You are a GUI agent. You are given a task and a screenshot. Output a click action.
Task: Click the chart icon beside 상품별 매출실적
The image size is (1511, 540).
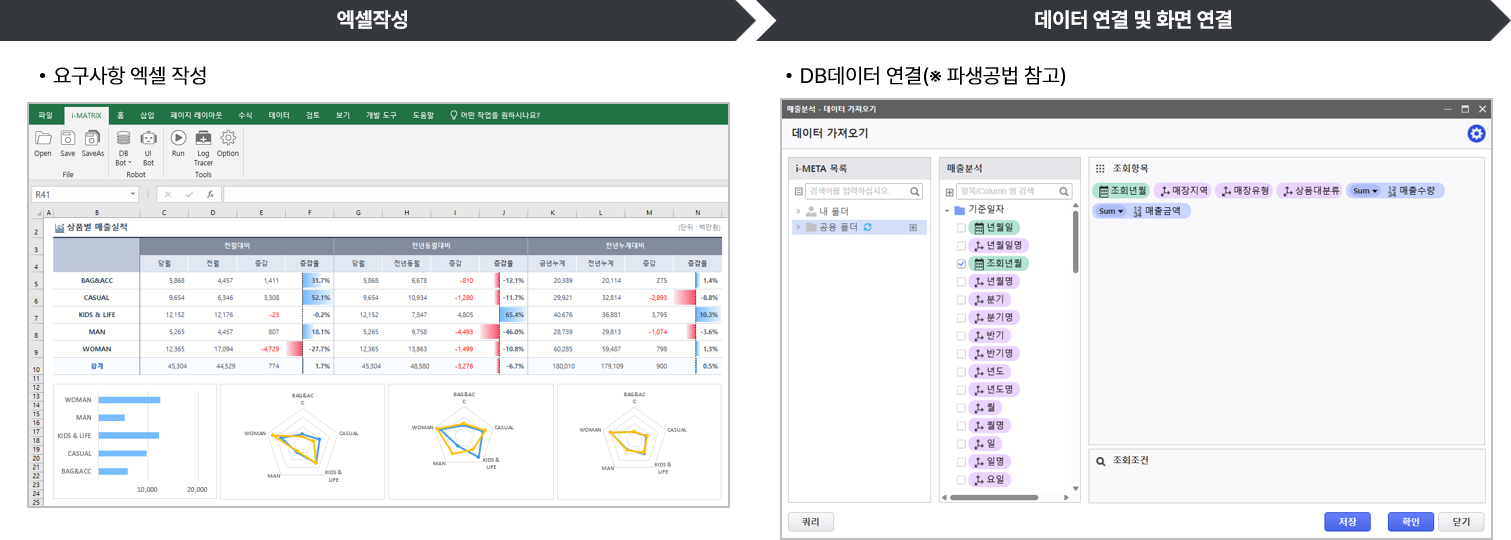pos(59,228)
